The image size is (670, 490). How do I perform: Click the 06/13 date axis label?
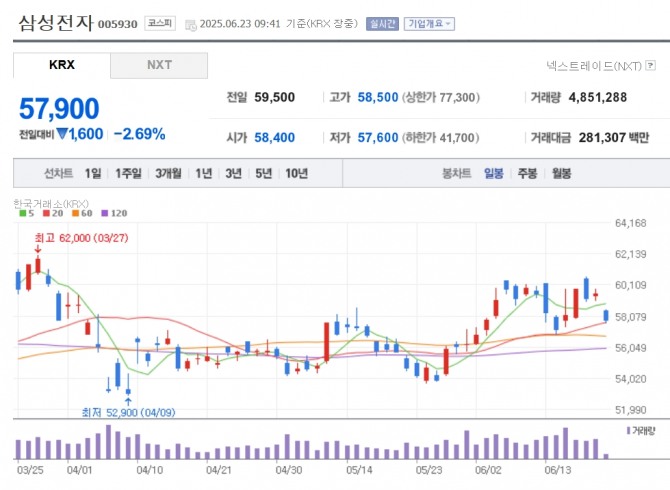tap(558, 470)
